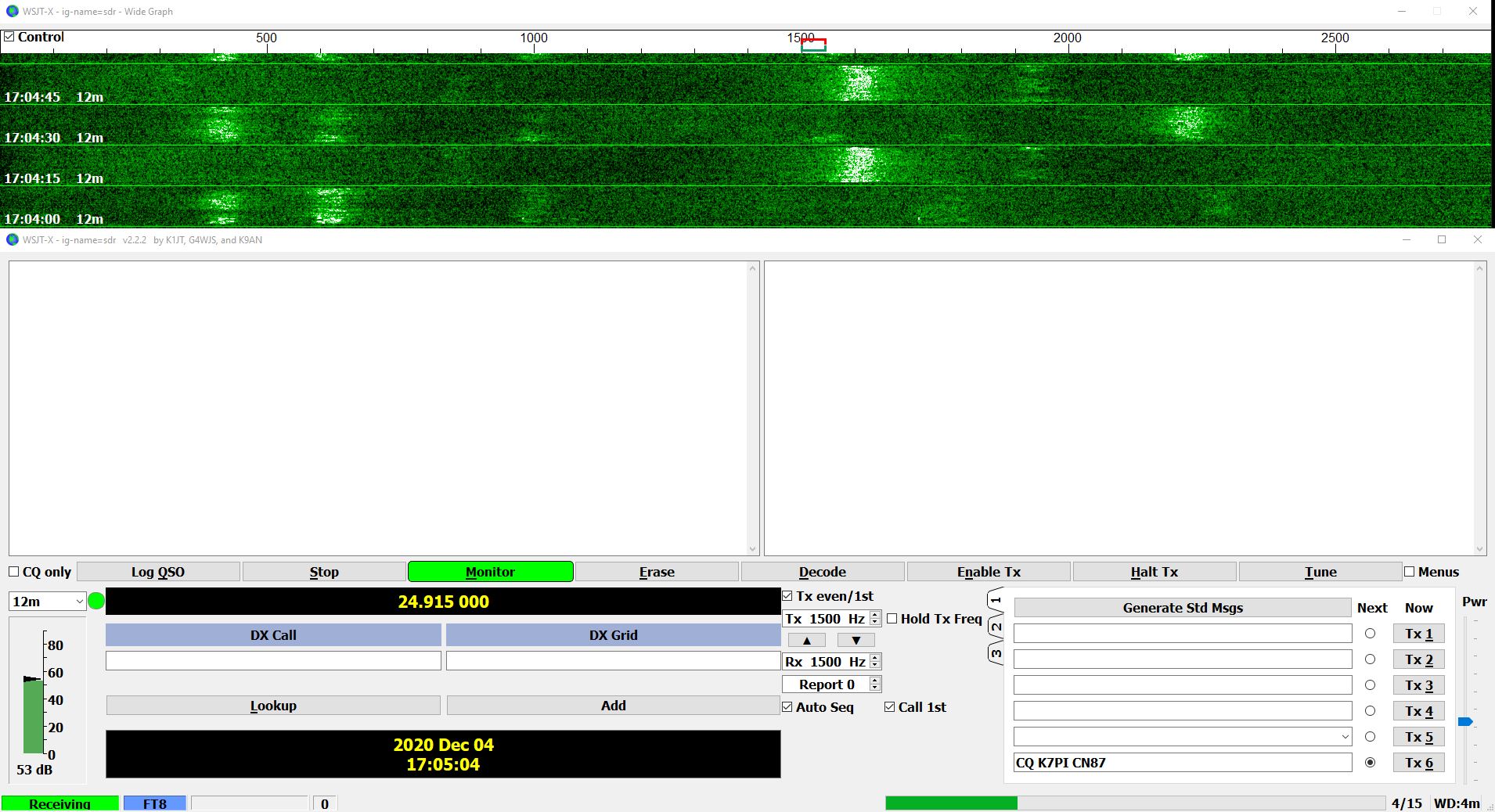Viewport: 1495px width, 812px height.
Task: Toggle the Control checkbox in Wide Graph
Action: 9,37
